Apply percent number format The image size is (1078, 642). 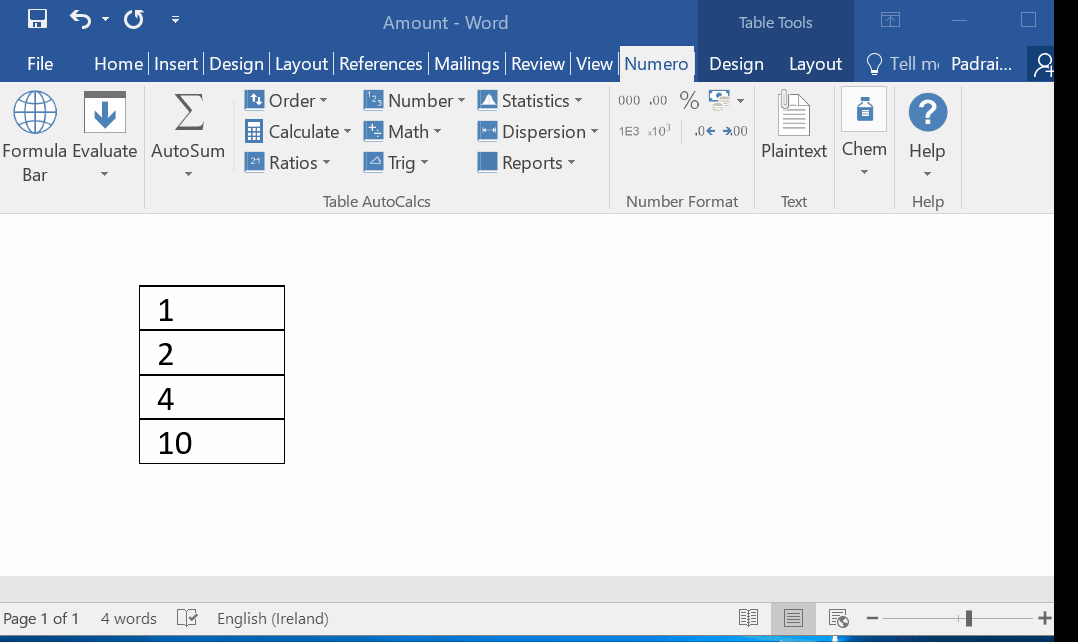tap(689, 100)
